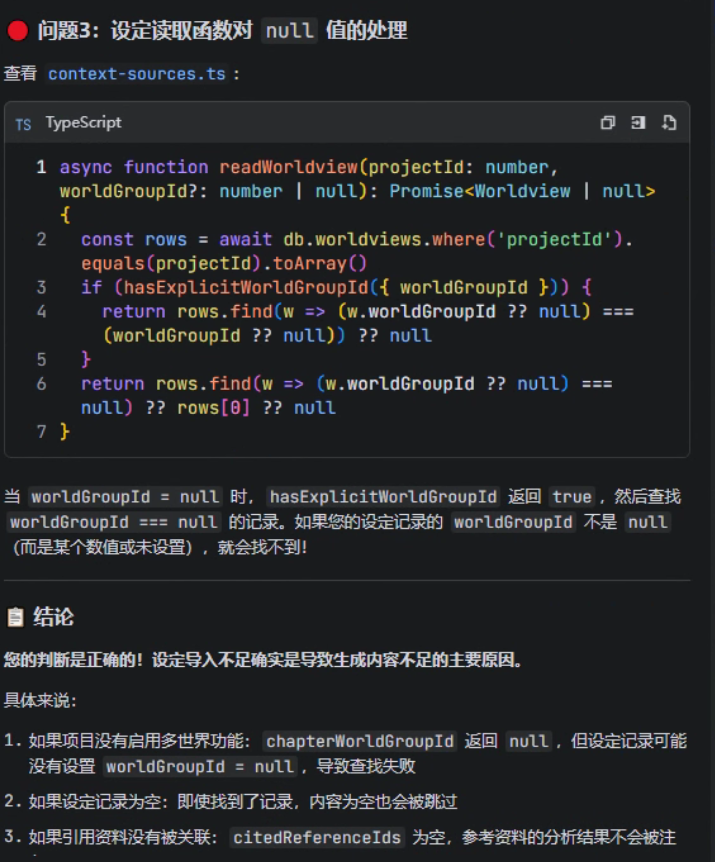Click line number 3 in the code
Image resolution: width=715 pixels, height=862 pixels.
pos(41,288)
